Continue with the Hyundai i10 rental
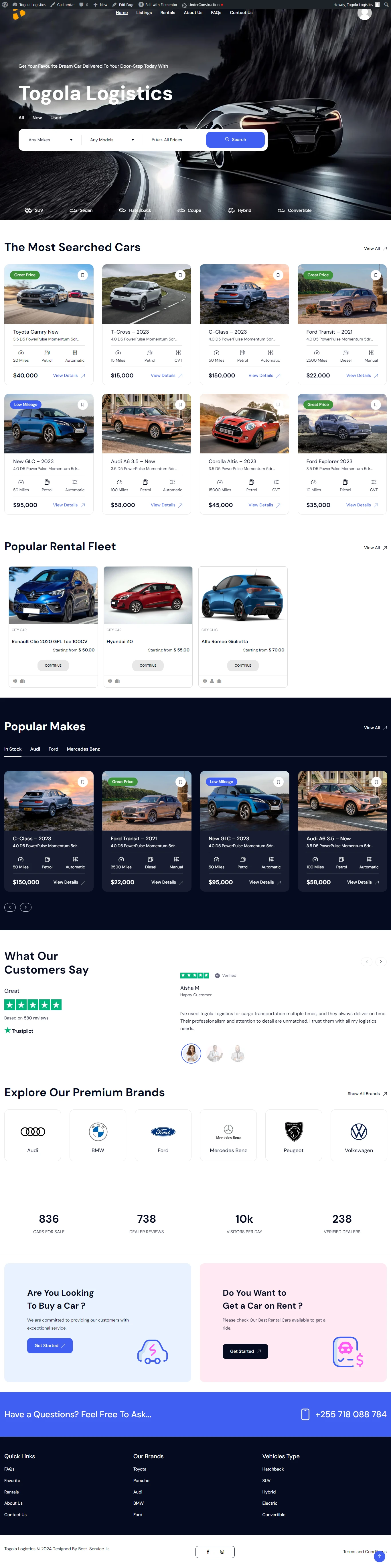 tap(148, 665)
